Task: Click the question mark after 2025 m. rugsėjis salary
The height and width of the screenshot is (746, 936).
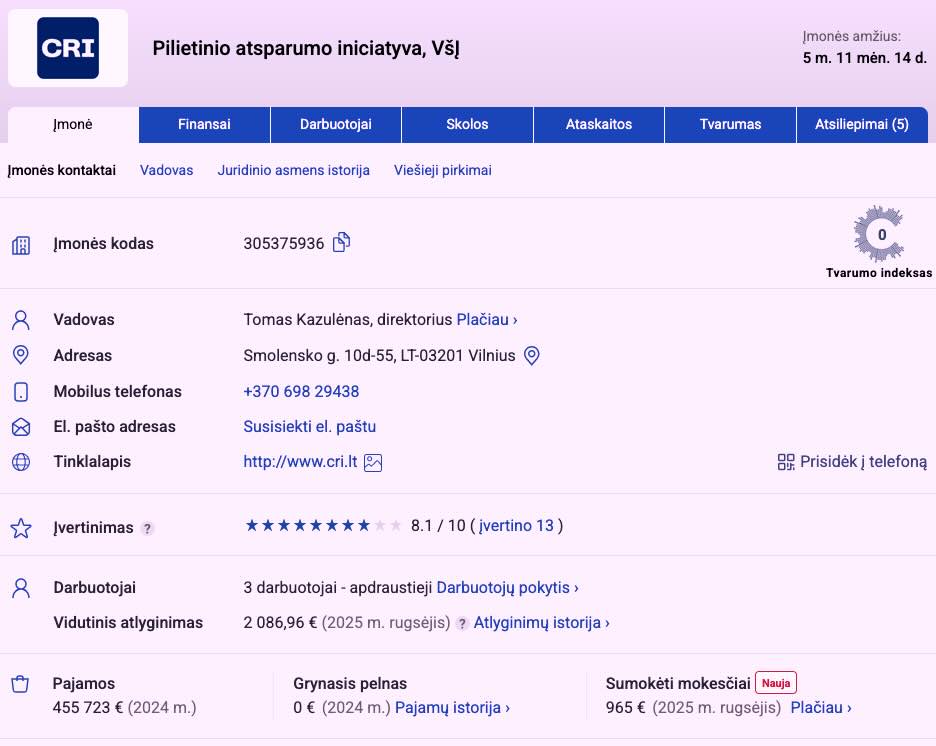Action: tap(462, 623)
